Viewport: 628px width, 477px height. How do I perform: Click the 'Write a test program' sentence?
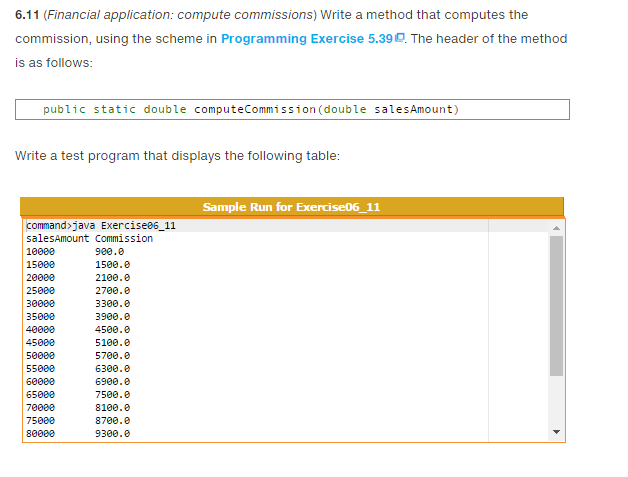[x=177, y=156]
